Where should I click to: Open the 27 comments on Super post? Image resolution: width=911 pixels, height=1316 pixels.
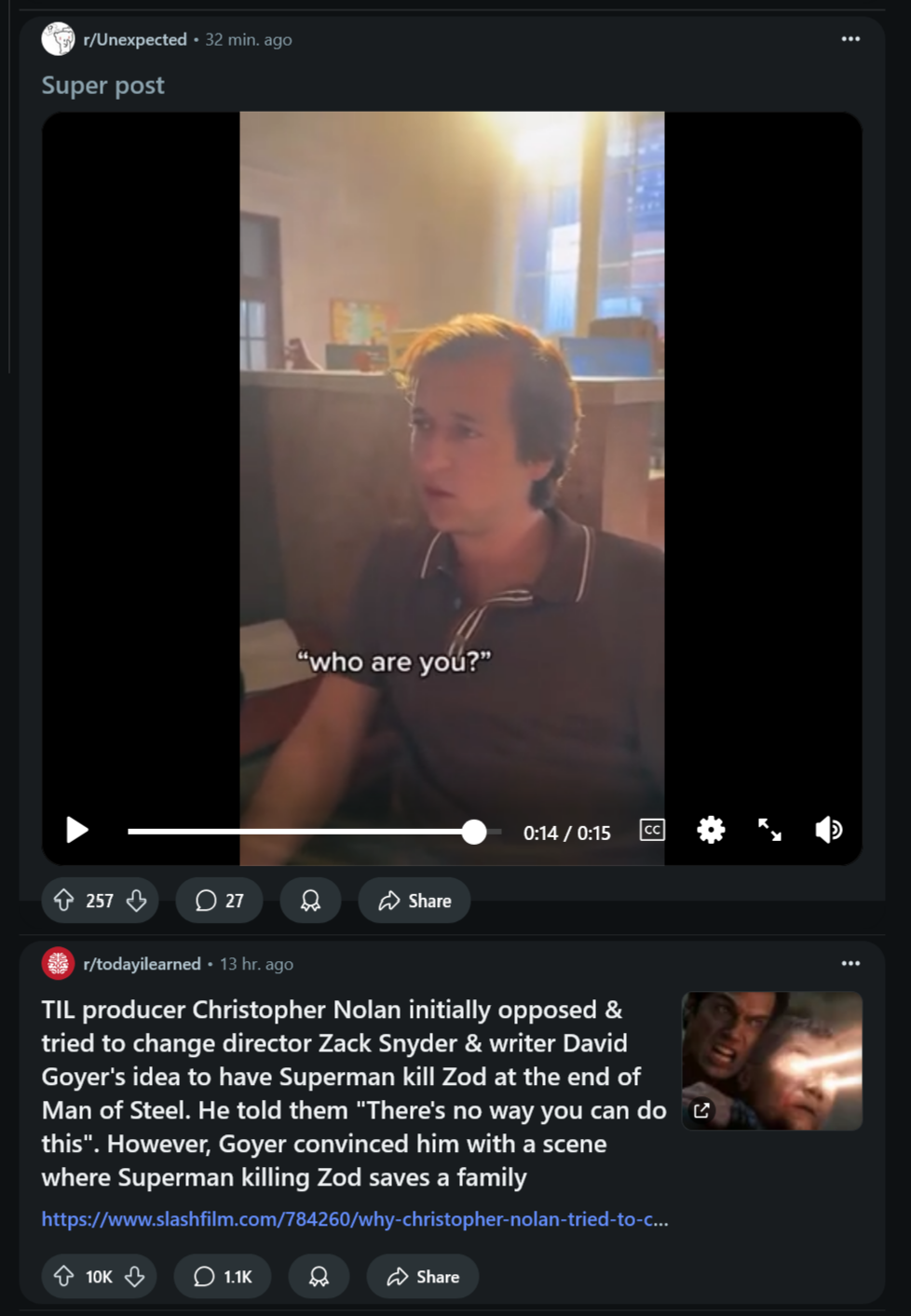tap(219, 901)
